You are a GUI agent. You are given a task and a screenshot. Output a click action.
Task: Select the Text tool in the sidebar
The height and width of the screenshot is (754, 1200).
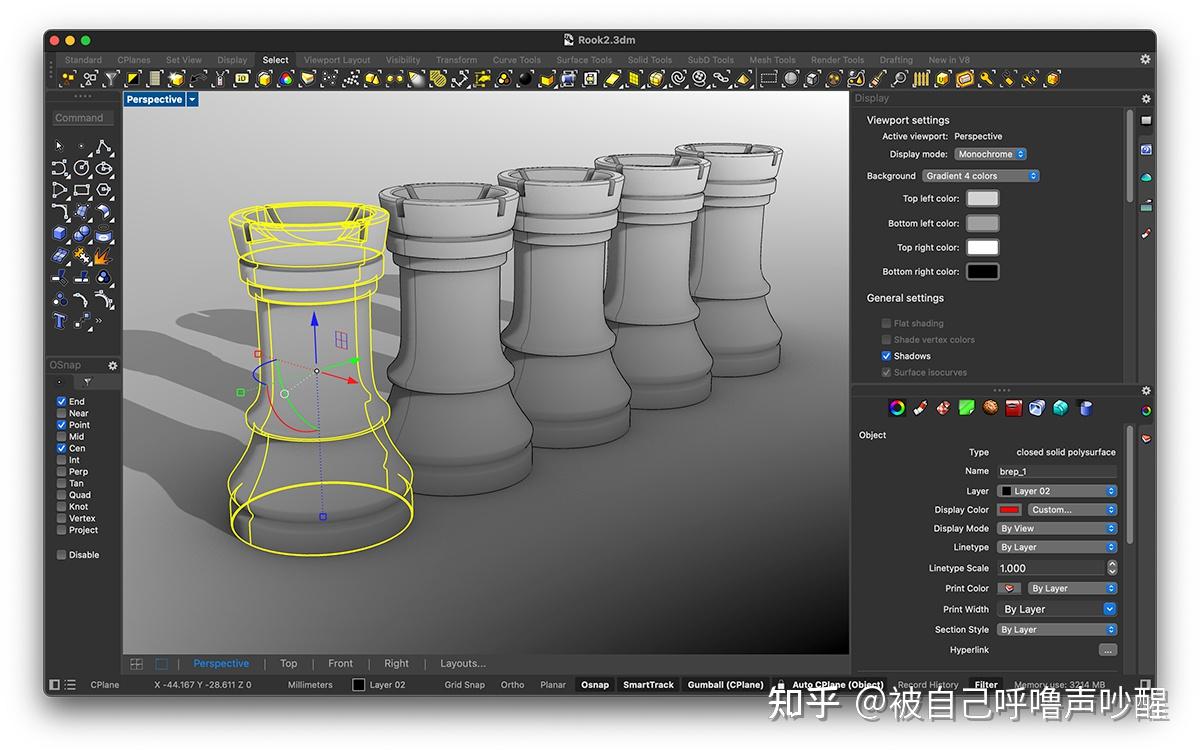(x=59, y=320)
